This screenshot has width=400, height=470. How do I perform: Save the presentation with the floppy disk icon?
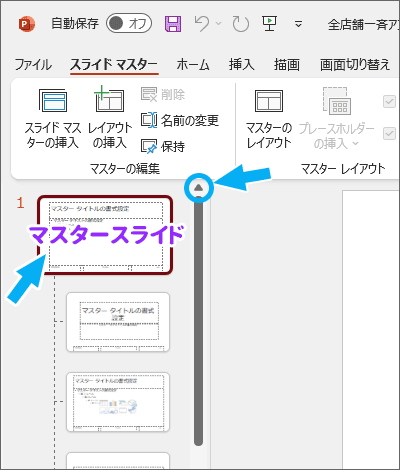point(173,24)
